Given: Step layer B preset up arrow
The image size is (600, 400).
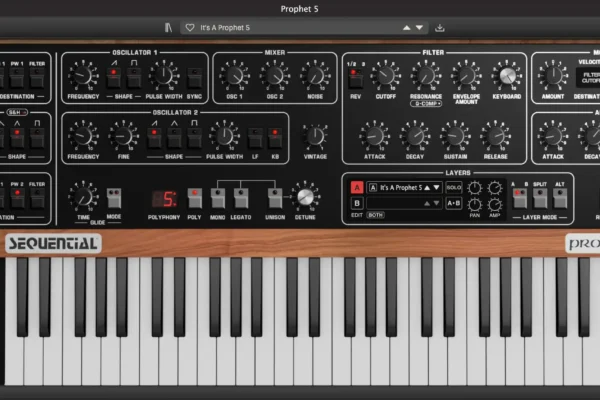Looking at the screenshot, I should pos(427,204).
